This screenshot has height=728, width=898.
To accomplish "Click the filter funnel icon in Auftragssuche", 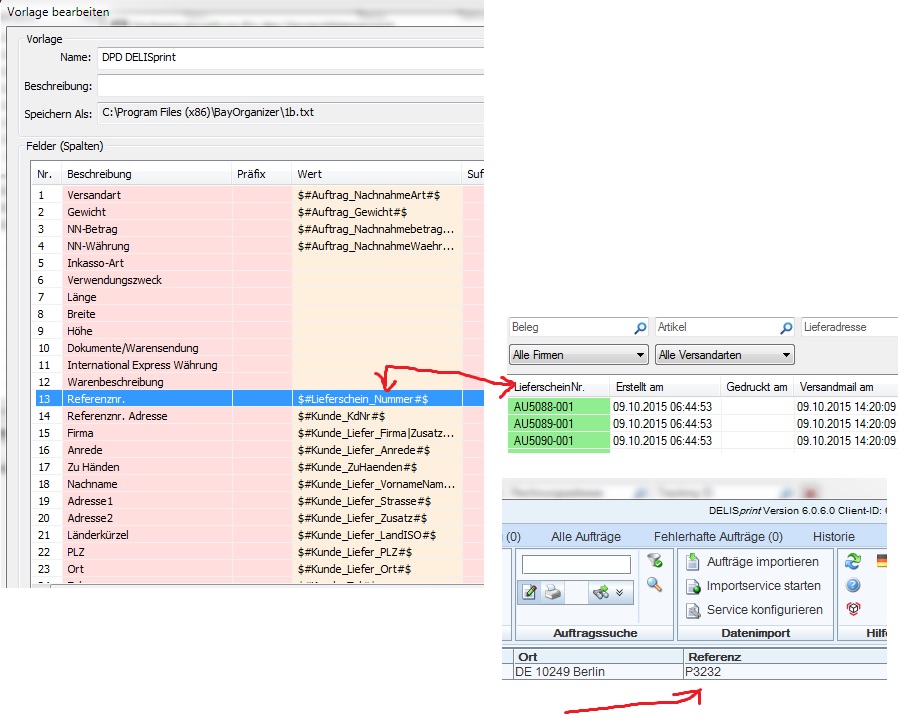I will click(654, 561).
